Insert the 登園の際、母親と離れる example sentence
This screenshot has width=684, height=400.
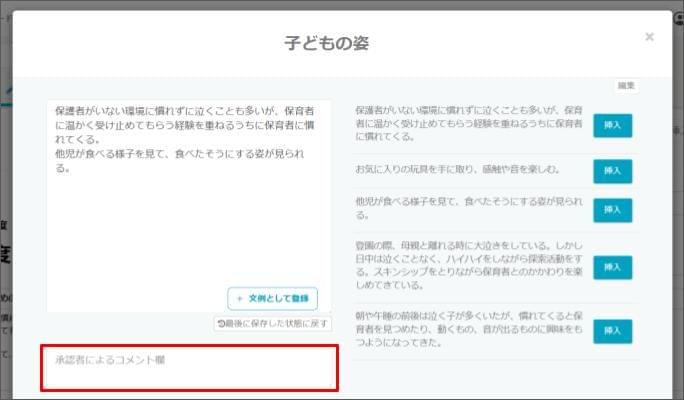pyautogui.click(x=612, y=267)
